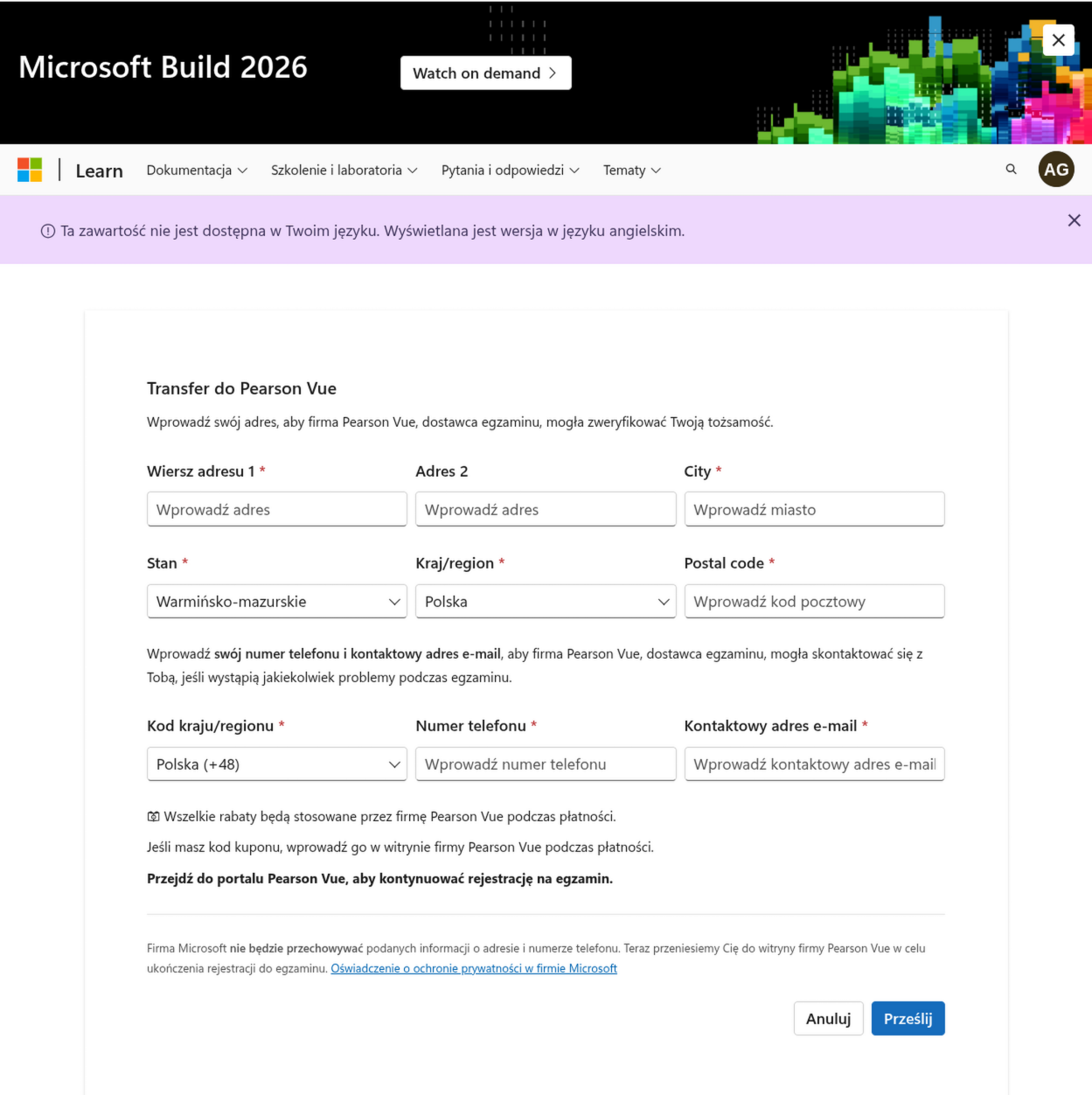Dismiss the language availability notice

pos(1075,220)
